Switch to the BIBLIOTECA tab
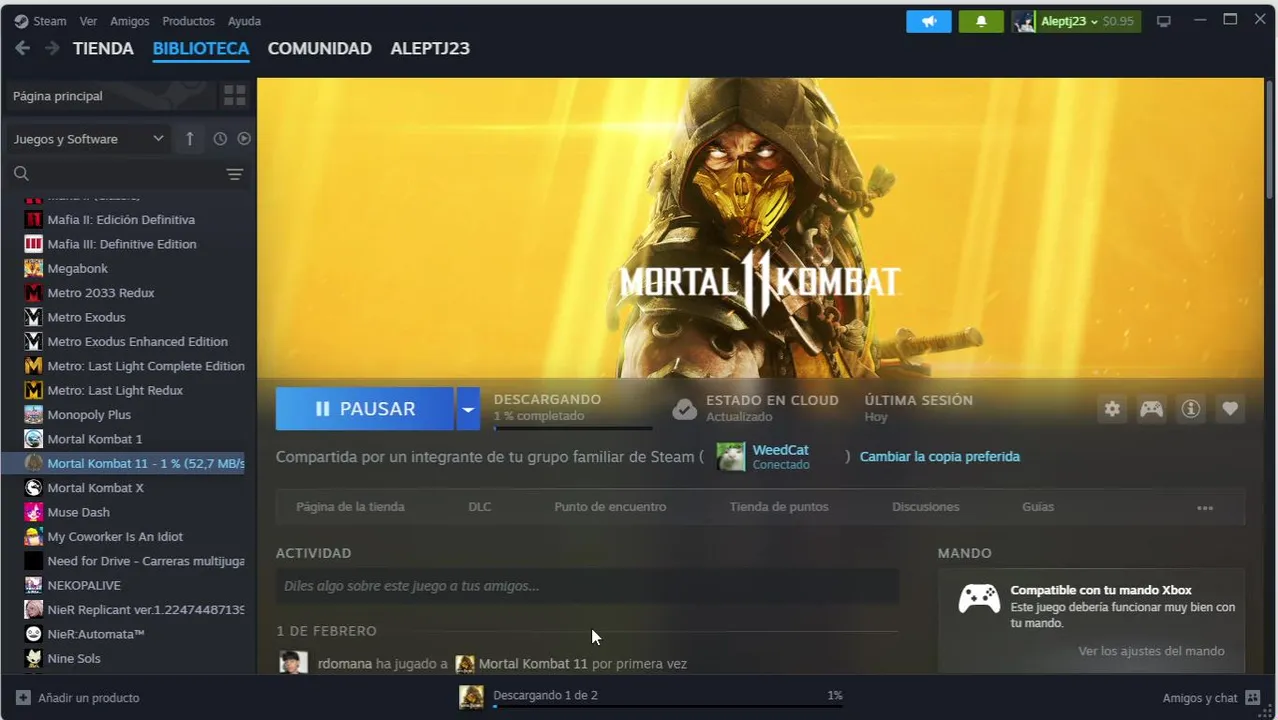The image size is (1278, 720). (x=201, y=48)
